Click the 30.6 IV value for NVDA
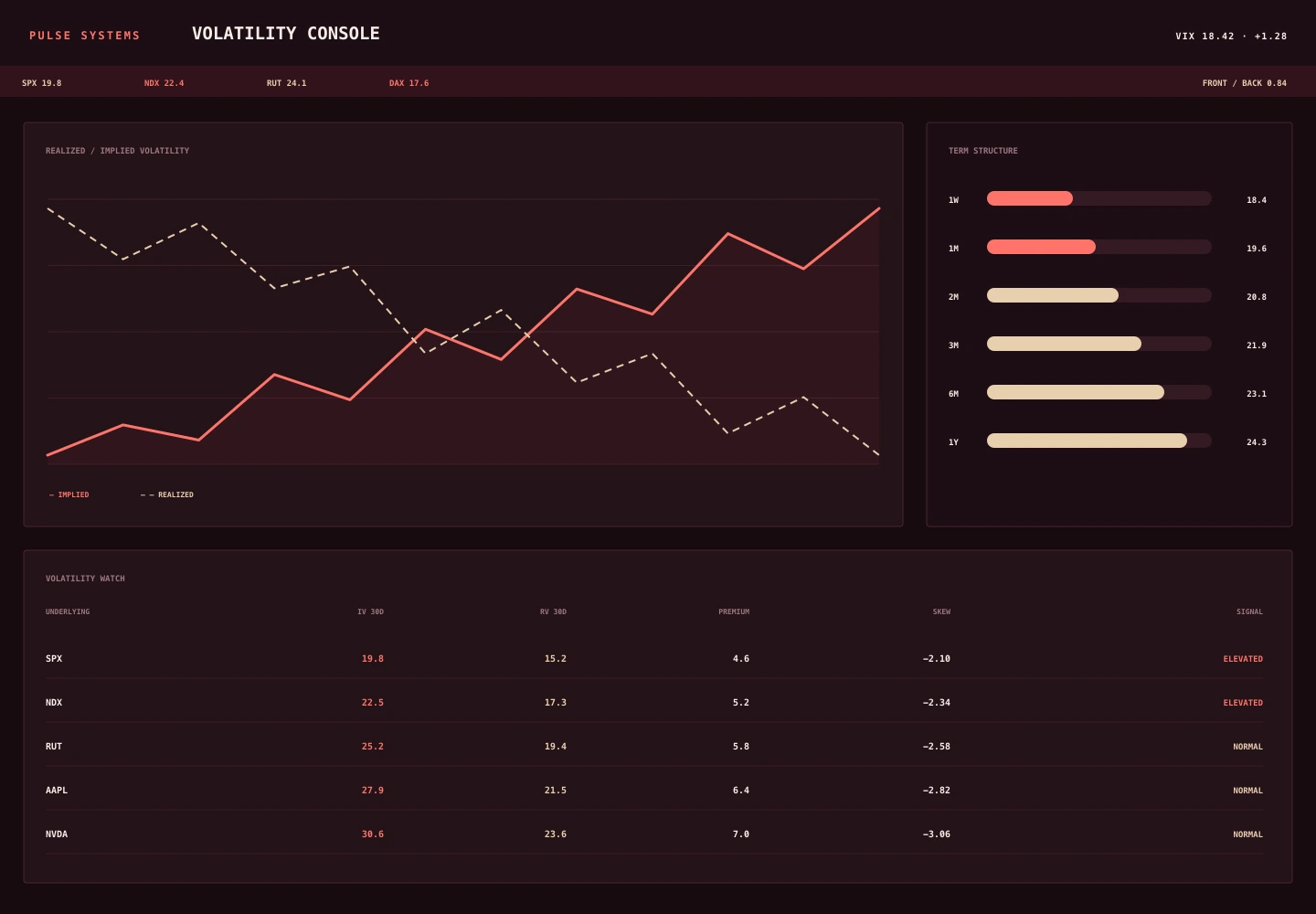Image resolution: width=1316 pixels, height=914 pixels. [x=373, y=834]
